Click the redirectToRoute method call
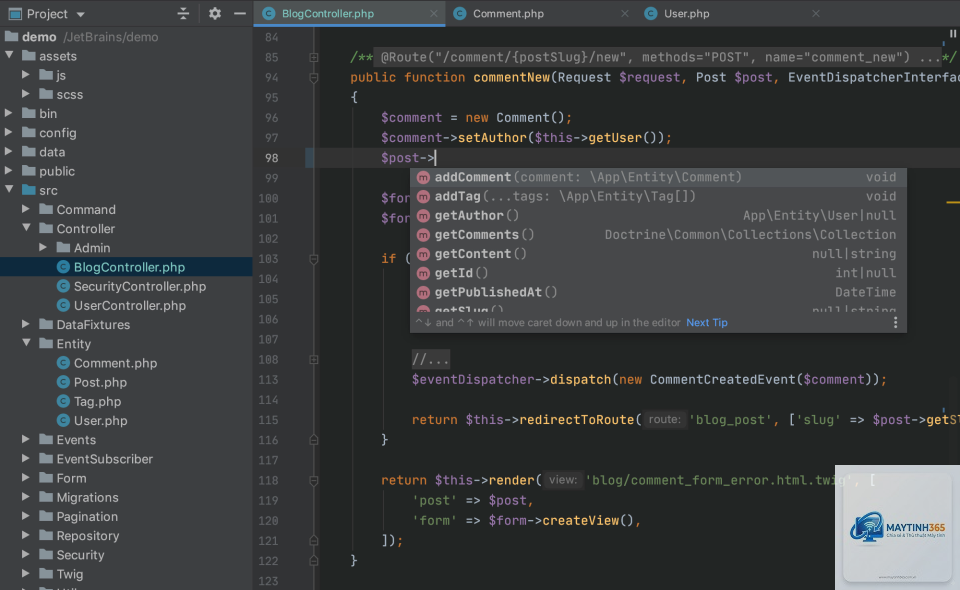The image size is (960, 590). click(x=577, y=420)
